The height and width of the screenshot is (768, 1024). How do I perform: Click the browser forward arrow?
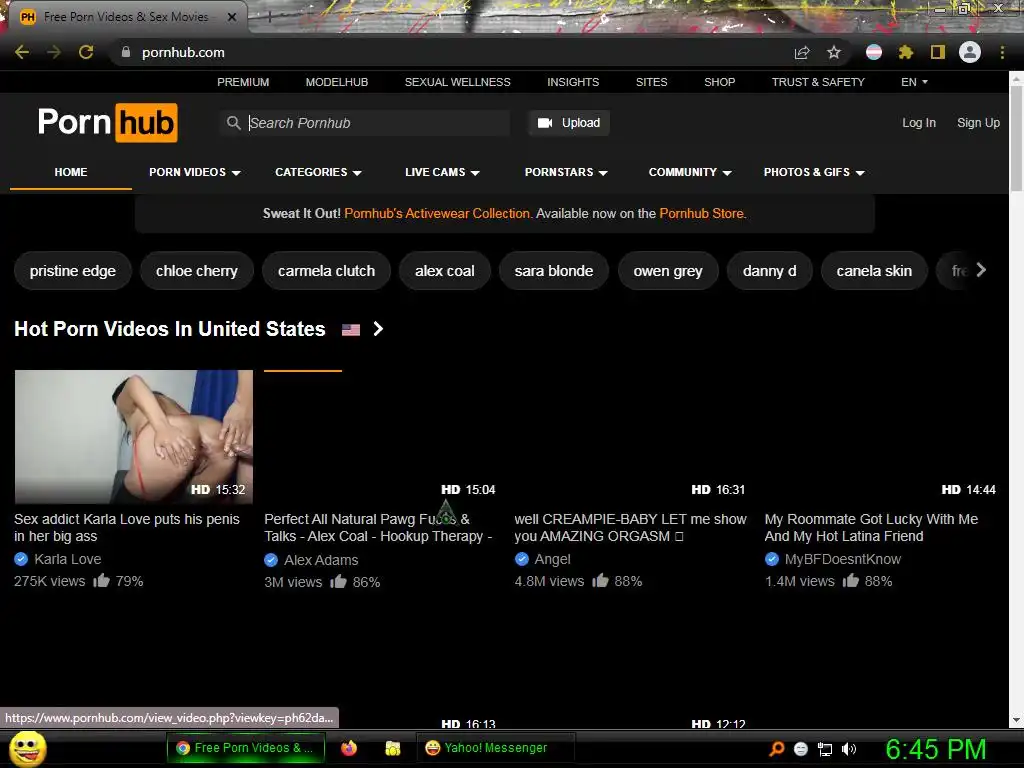point(54,52)
